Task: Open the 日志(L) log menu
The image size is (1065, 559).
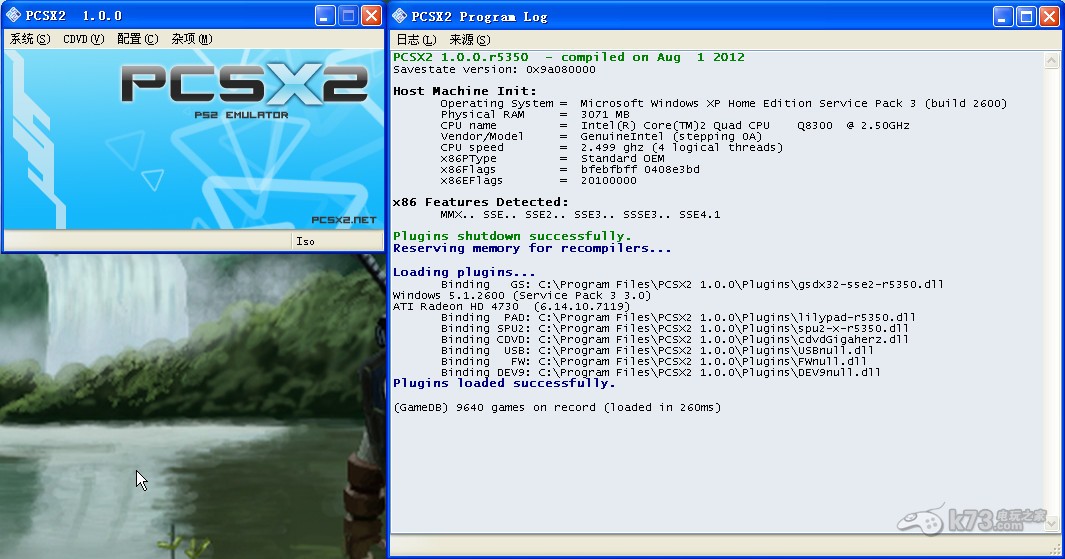Action: [x=416, y=40]
